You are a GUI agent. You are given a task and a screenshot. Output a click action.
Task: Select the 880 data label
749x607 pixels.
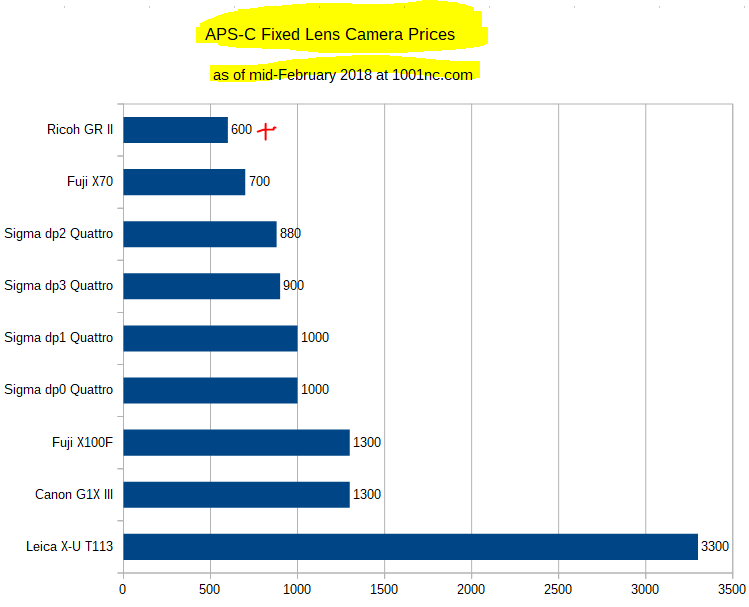point(290,233)
